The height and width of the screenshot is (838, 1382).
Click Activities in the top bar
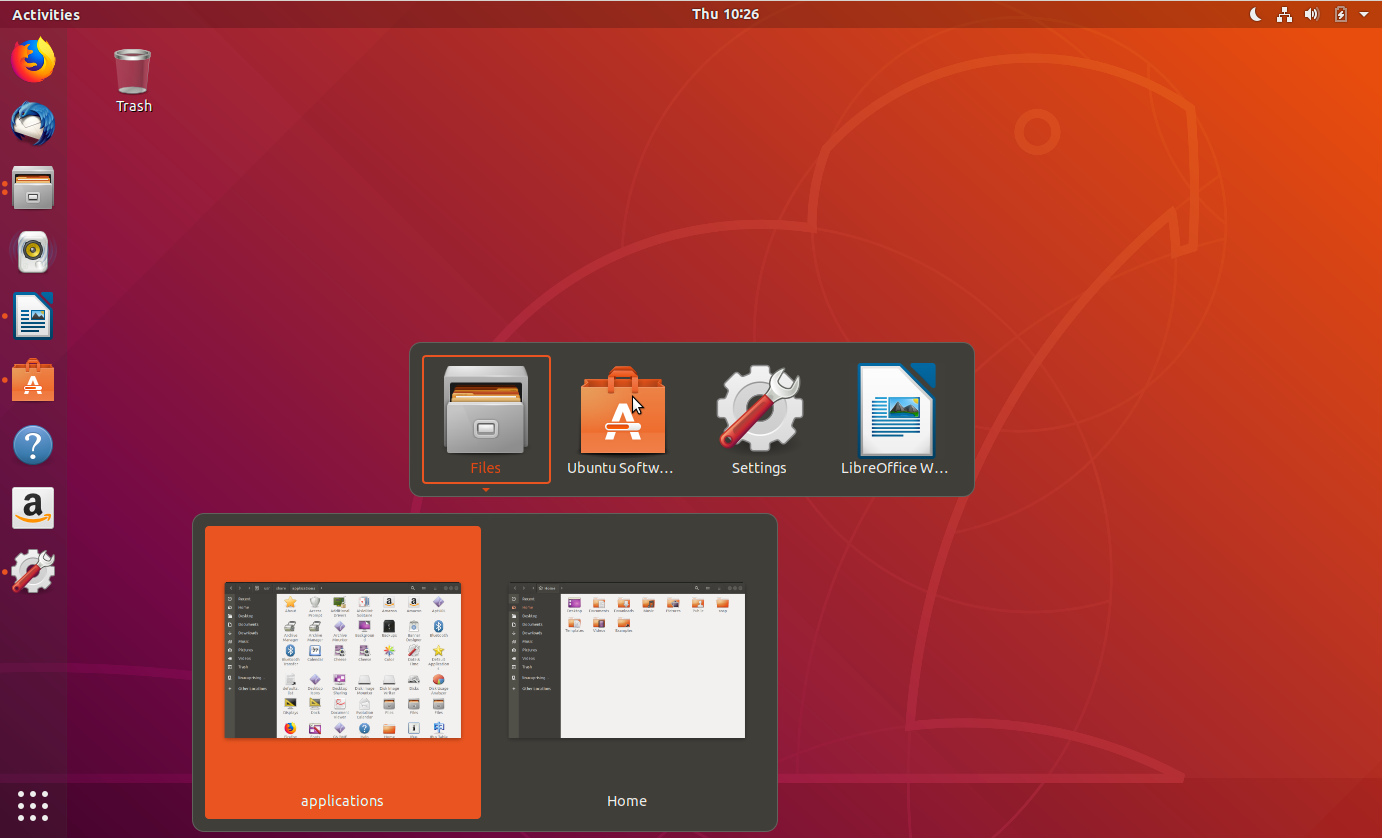click(x=45, y=14)
